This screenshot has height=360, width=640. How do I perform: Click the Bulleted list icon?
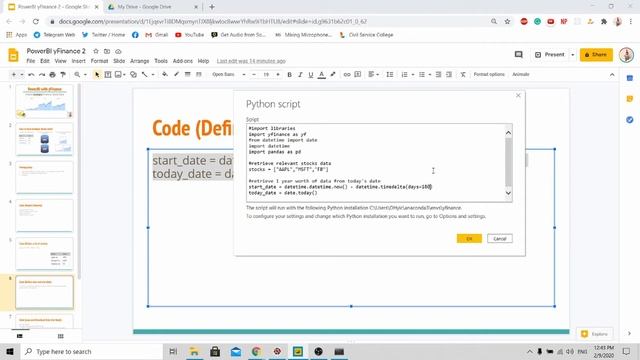point(422,75)
